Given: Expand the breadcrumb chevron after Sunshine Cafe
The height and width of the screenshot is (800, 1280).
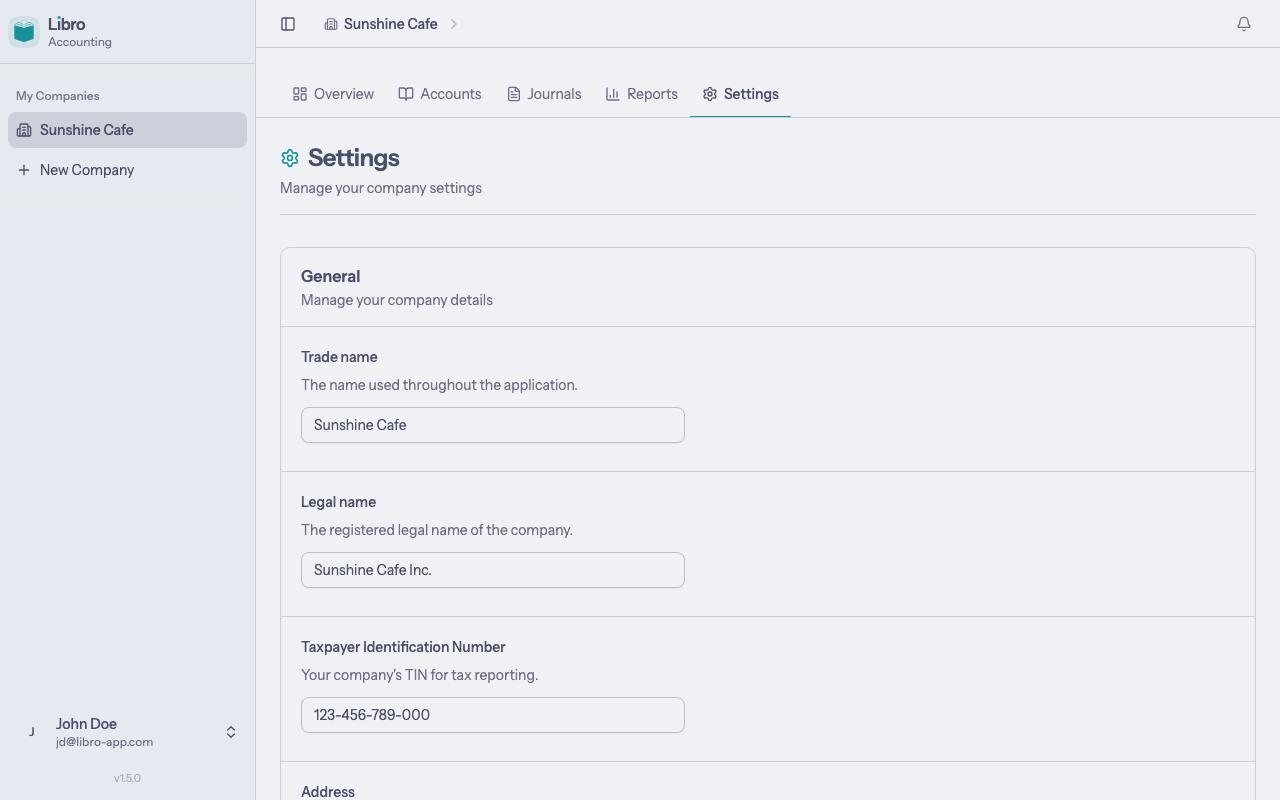Looking at the screenshot, I should [x=453, y=24].
